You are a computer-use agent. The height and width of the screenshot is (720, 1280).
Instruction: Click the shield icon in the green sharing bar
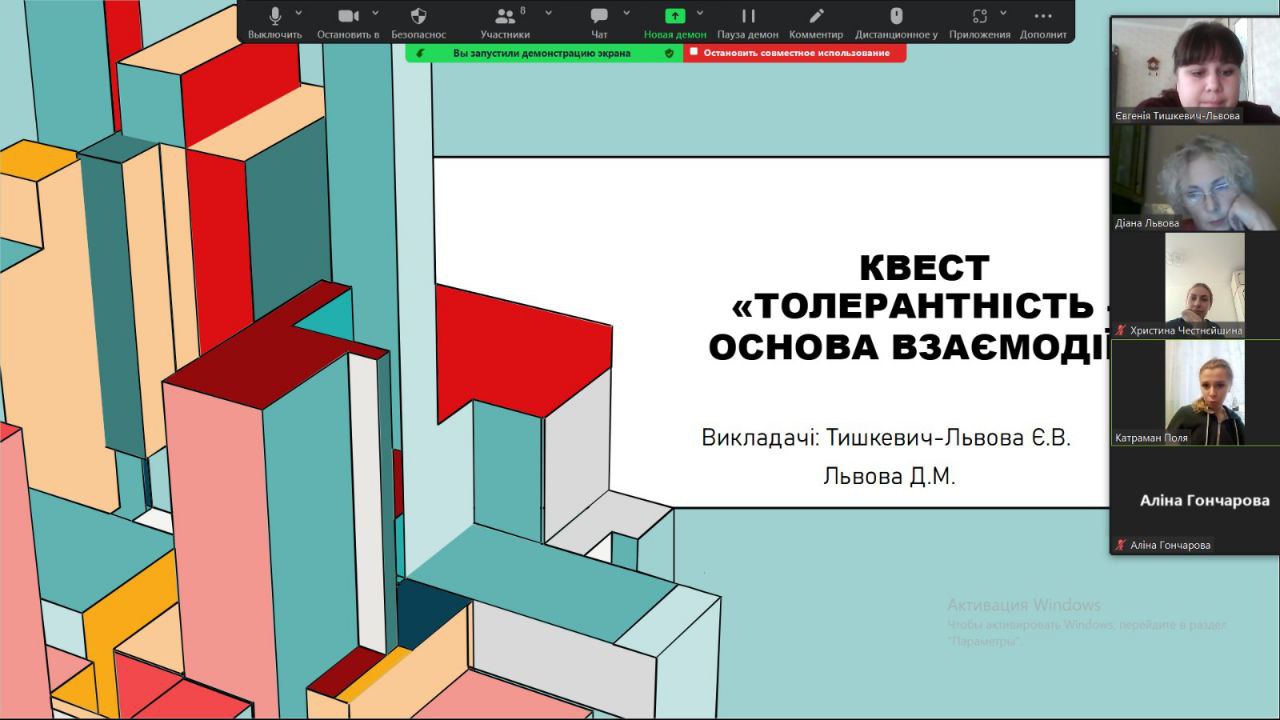click(x=669, y=53)
